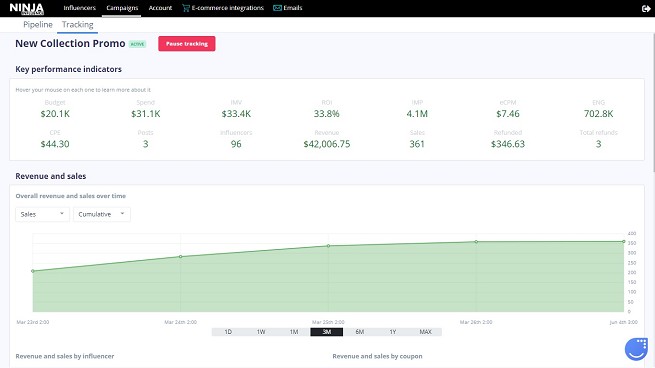Click the Sales count 361
This screenshot has height=368, width=655.
(x=417, y=144)
